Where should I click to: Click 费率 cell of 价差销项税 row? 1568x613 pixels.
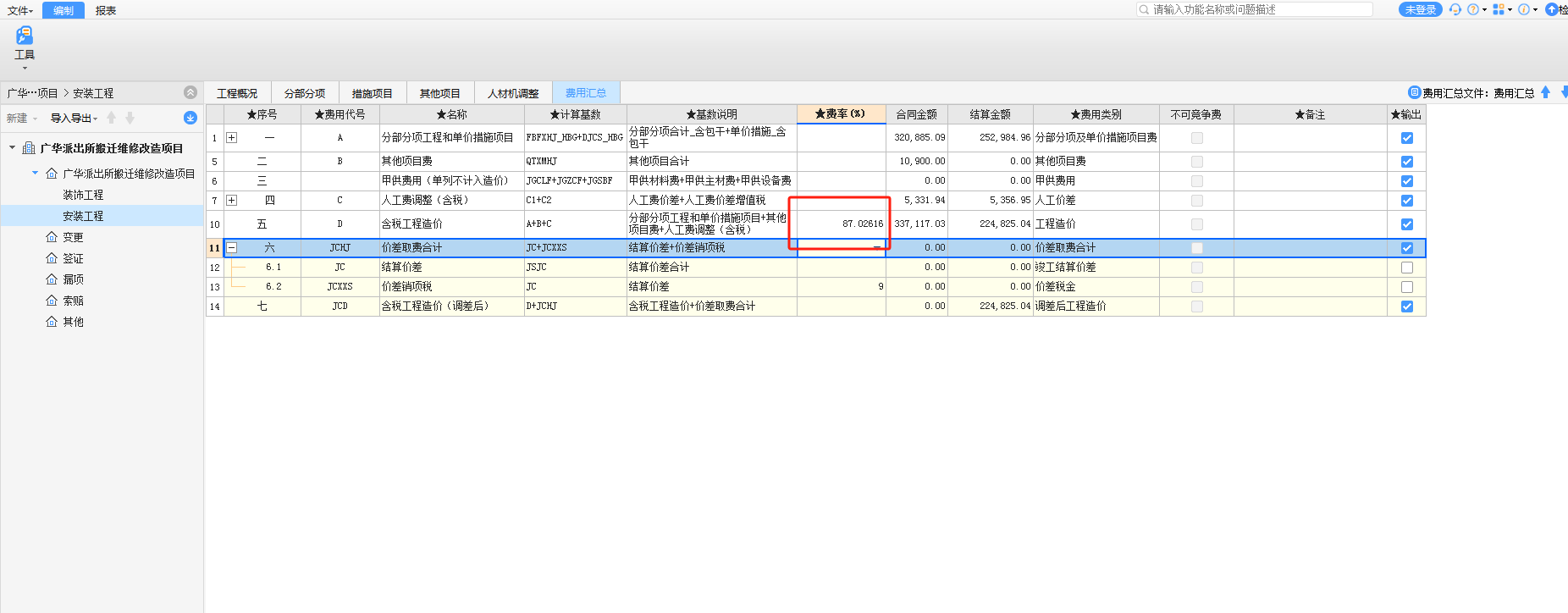[842, 287]
